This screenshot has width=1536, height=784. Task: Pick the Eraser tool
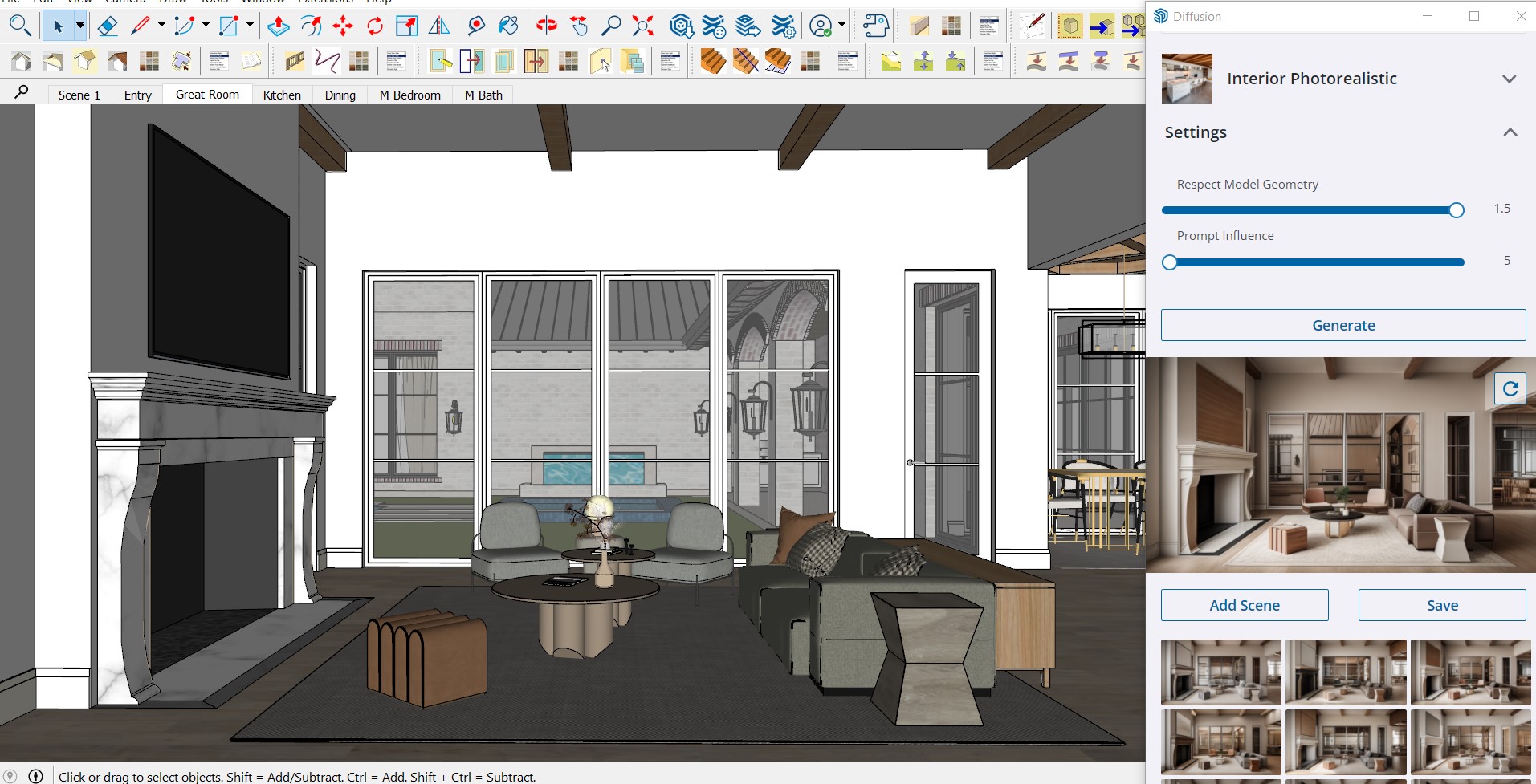(107, 26)
